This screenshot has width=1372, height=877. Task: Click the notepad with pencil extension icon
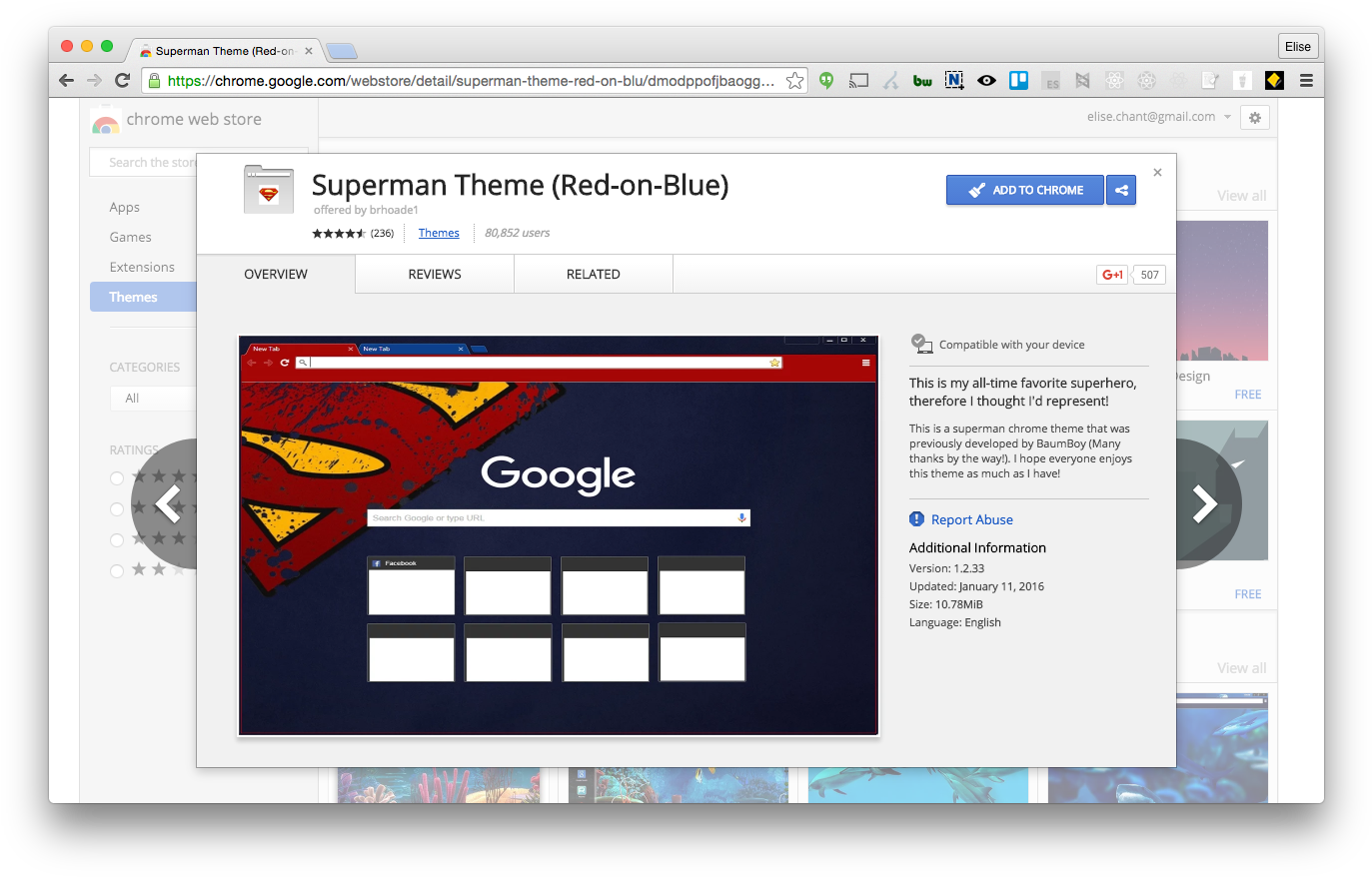1210,81
